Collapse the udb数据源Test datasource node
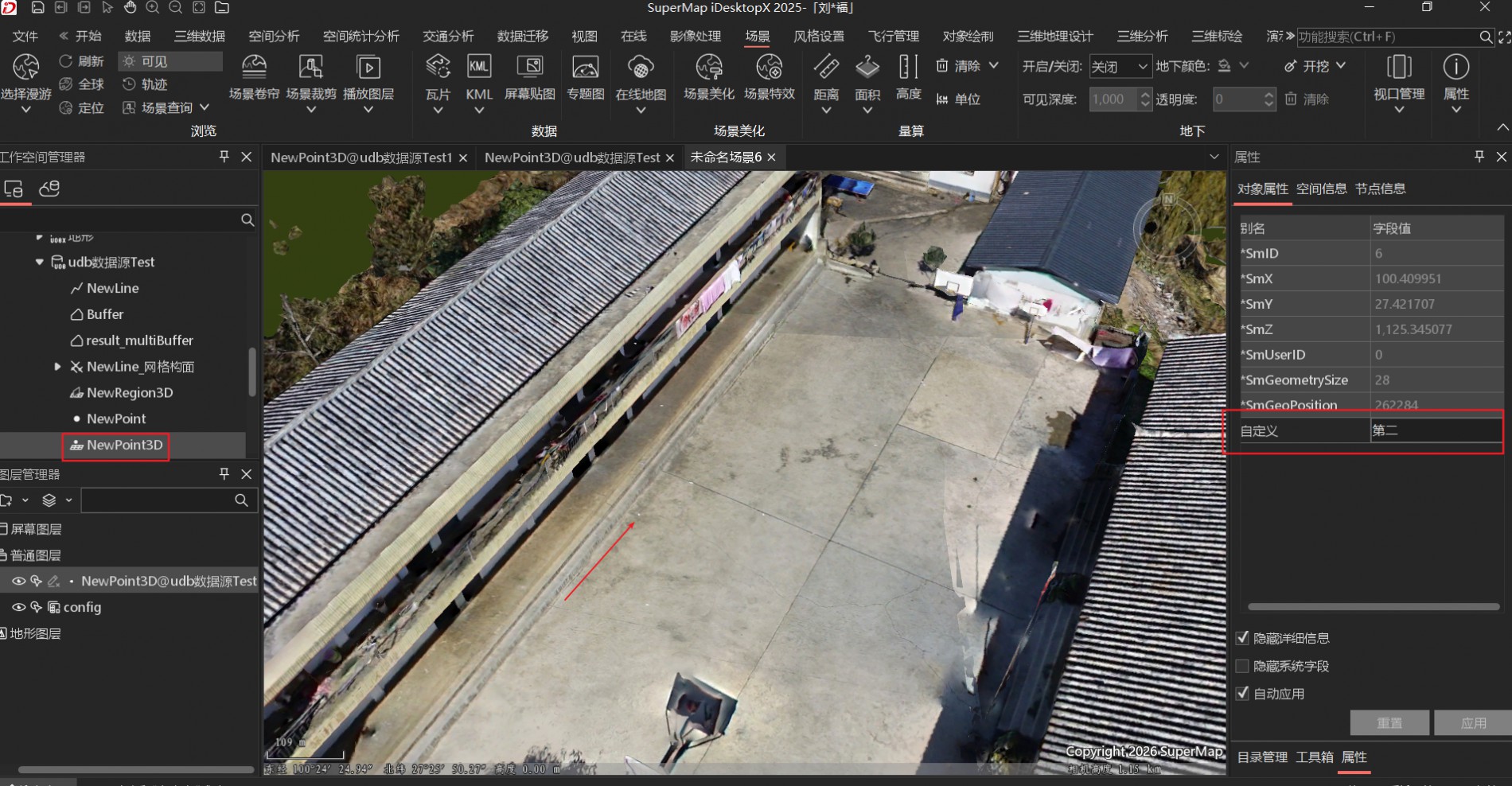 tap(39, 262)
